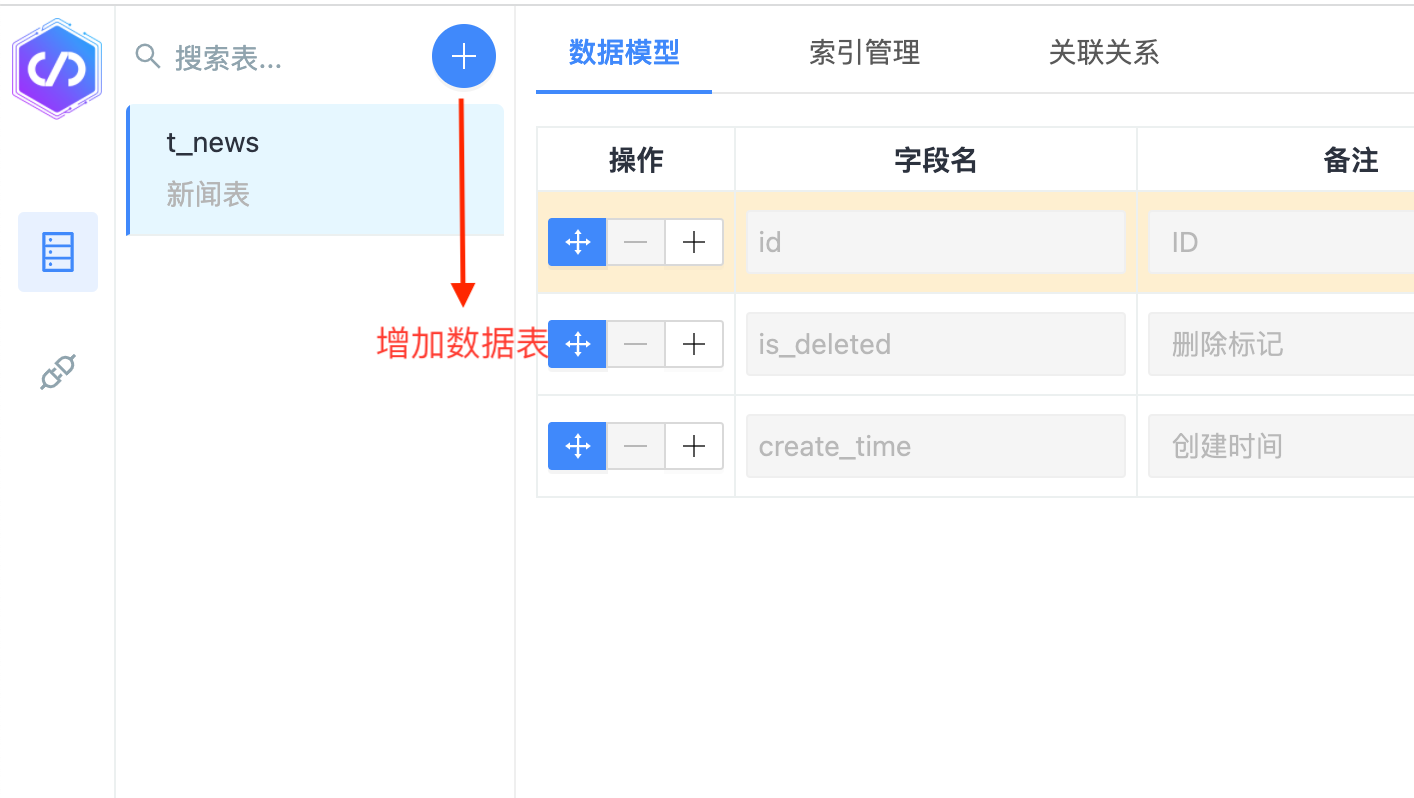
Task: Click the move handle for id row
Action: 577,242
